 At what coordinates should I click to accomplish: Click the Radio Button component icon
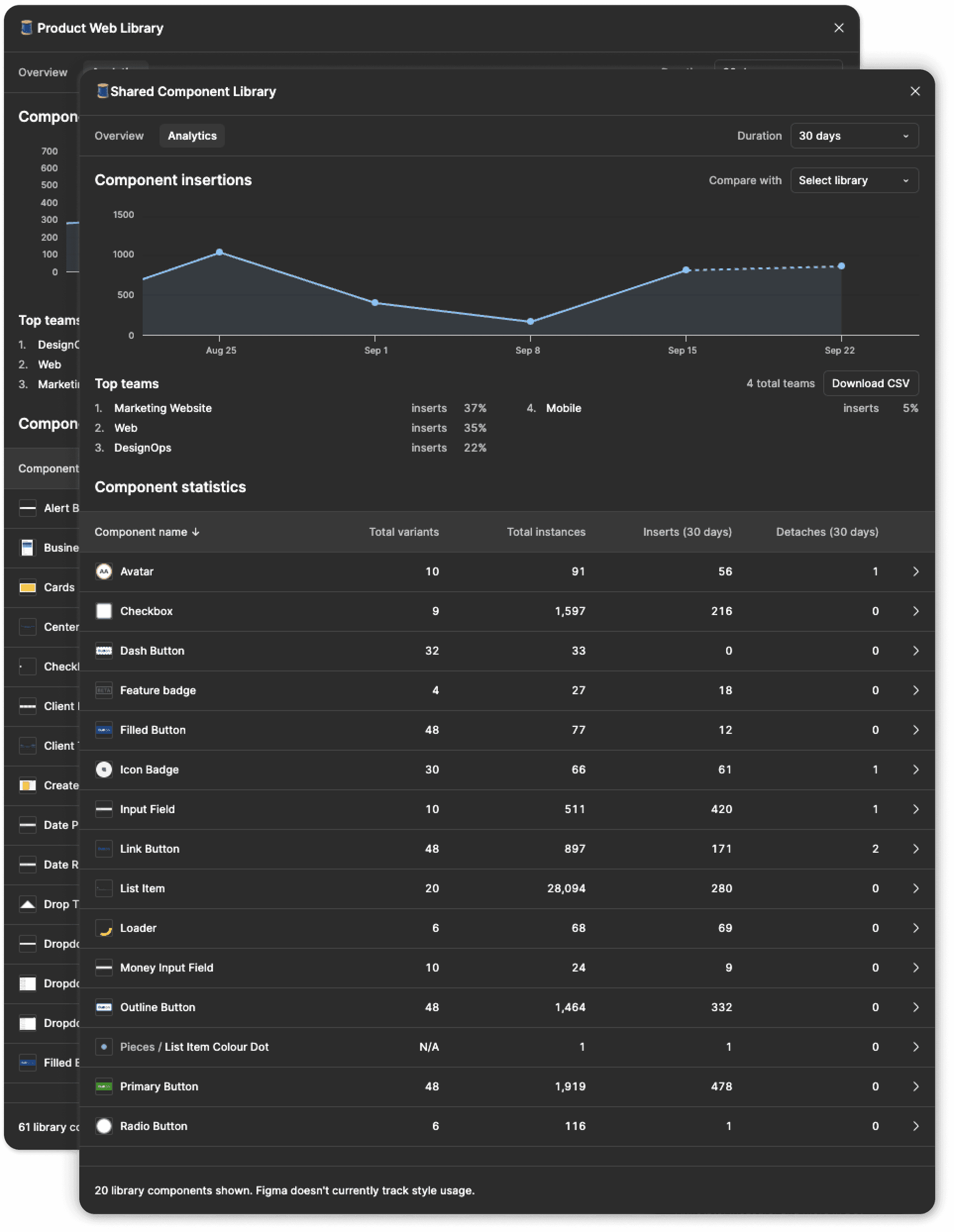[104, 1126]
